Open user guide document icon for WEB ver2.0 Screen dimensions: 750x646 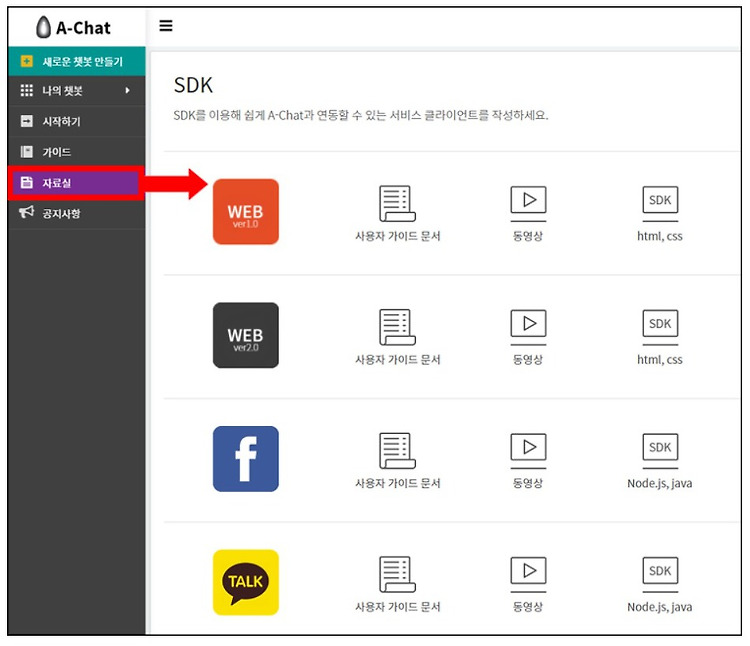coord(397,327)
